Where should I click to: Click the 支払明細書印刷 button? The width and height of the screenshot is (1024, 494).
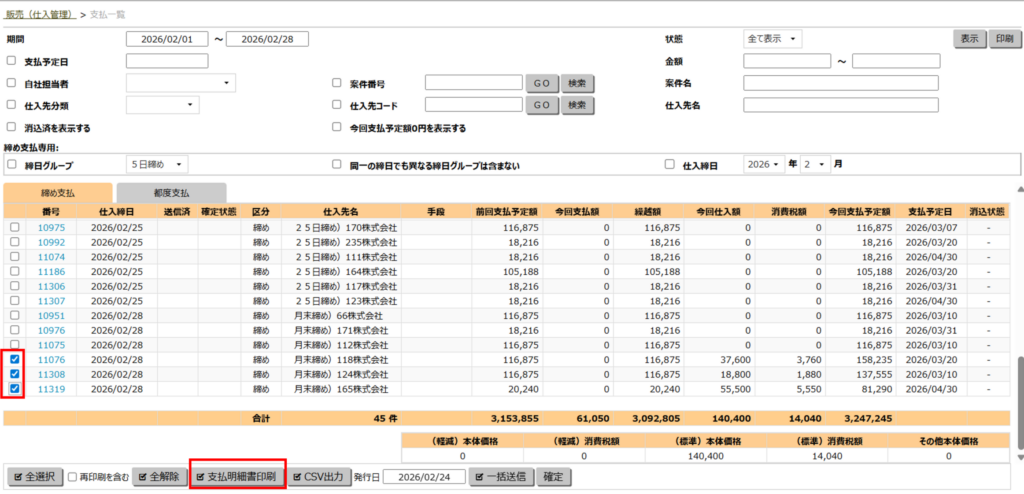pyautogui.click(x=238, y=477)
